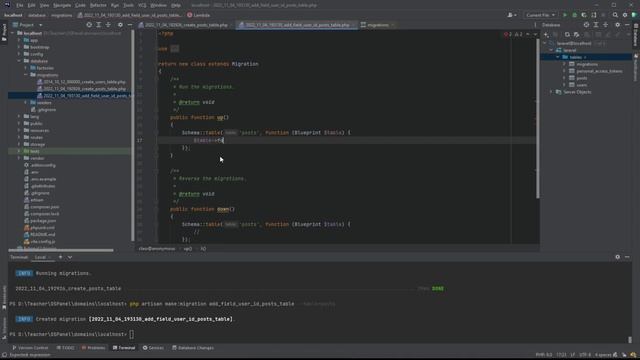This screenshot has width=640, height=360.
Task: Toggle the Project tool window from the left stripe
Action: (x=4, y=32)
